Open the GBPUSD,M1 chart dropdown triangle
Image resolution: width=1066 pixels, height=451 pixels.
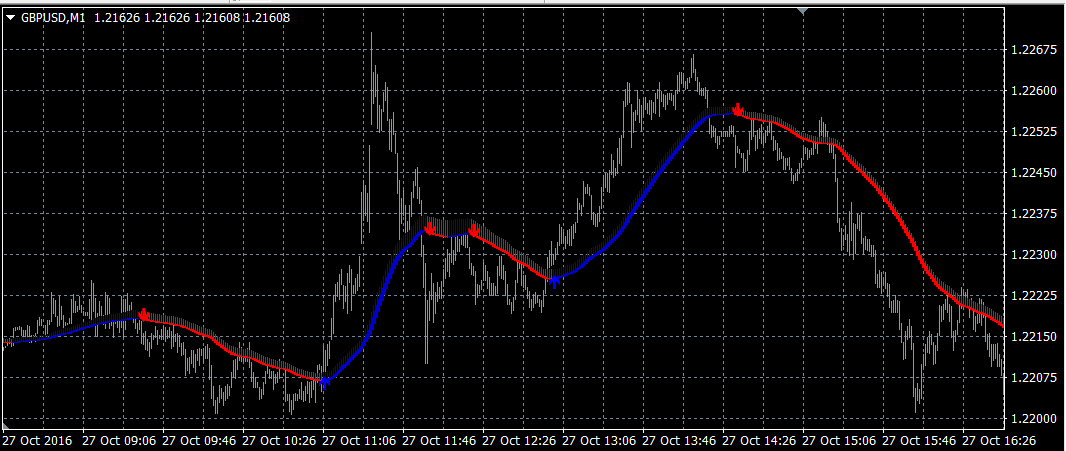[x=10, y=17]
